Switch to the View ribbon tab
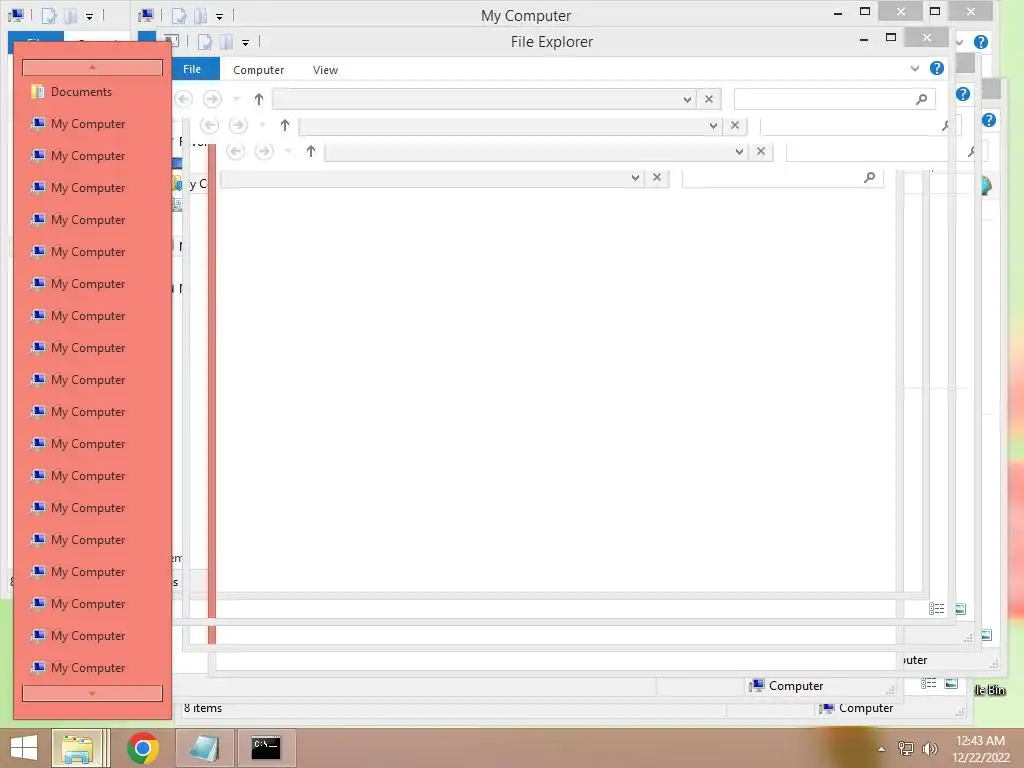Viewport: 1024px width, 768px height. click(325, 70)
